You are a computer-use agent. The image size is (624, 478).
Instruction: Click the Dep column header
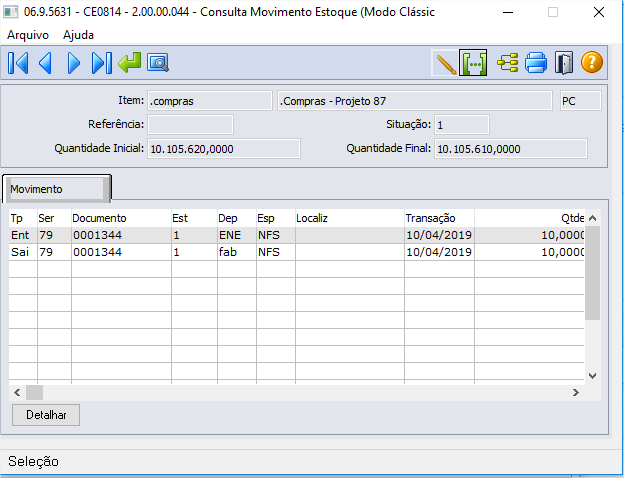(237, 218)
